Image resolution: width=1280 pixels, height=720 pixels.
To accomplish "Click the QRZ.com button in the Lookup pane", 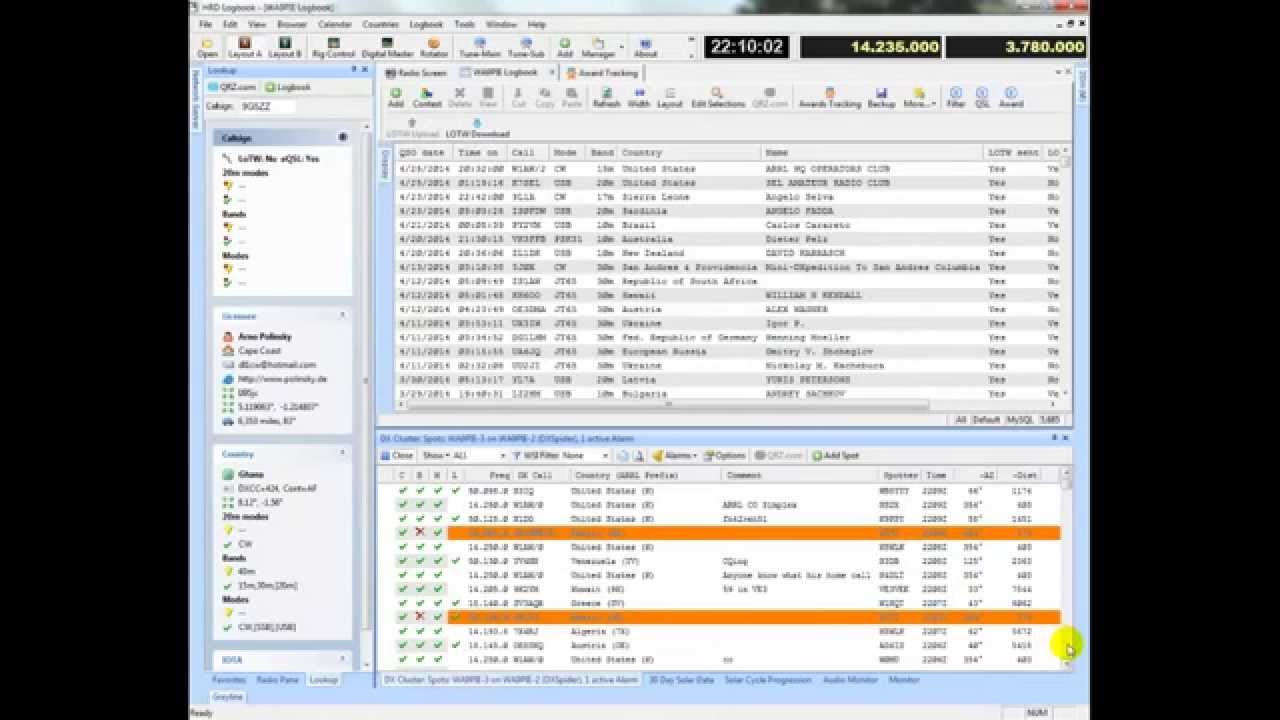I will click(x=232, y=87).
